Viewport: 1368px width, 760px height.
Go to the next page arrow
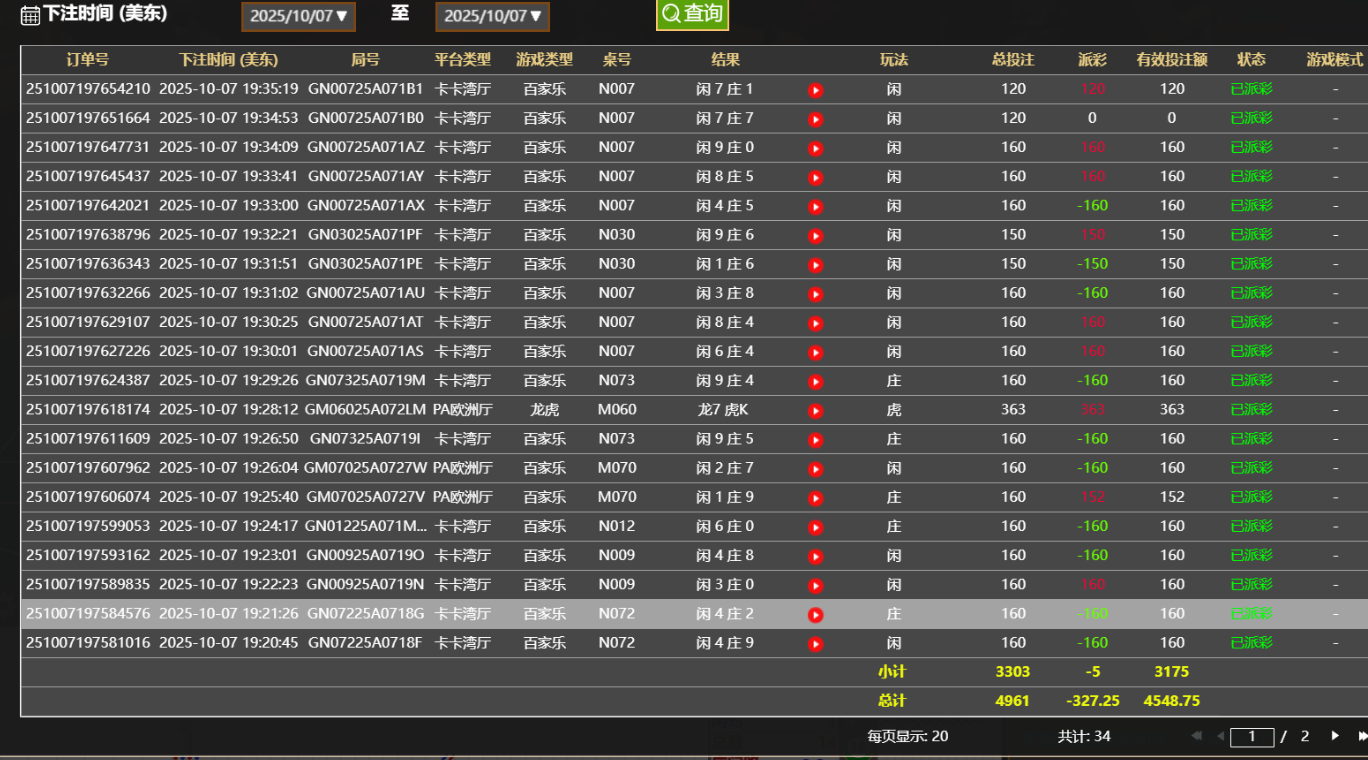coord(1335,736)
